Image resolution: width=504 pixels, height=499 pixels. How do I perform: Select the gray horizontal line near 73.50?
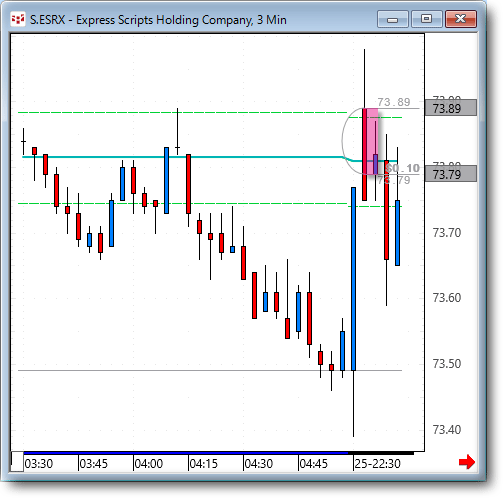tap(210, 370)
